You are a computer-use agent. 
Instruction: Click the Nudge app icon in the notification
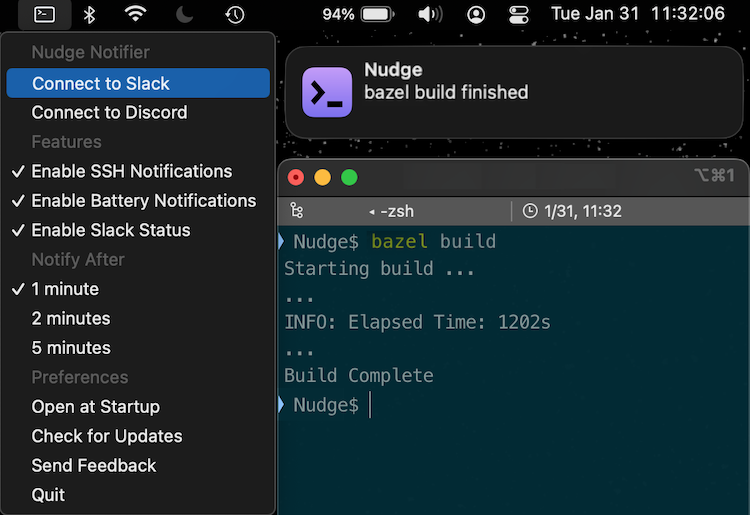[327, 92]
